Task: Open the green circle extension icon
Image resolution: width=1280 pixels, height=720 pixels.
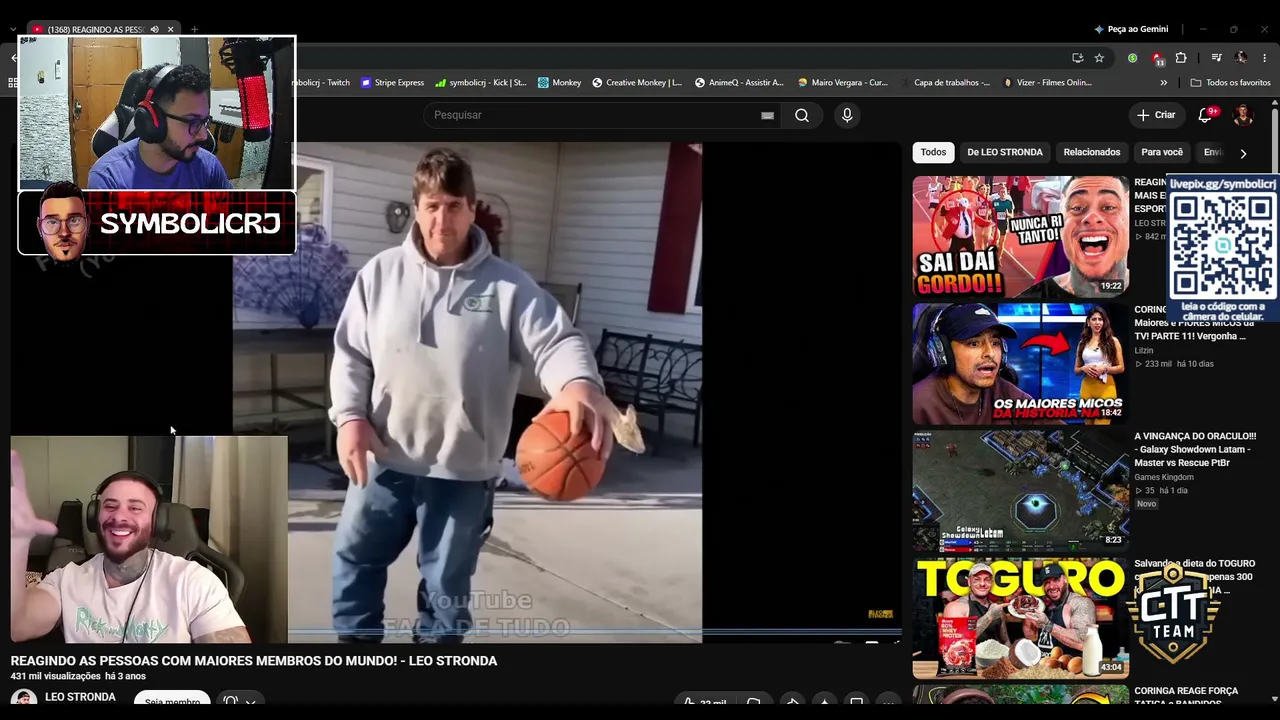Action: [x=1132, y=58]
